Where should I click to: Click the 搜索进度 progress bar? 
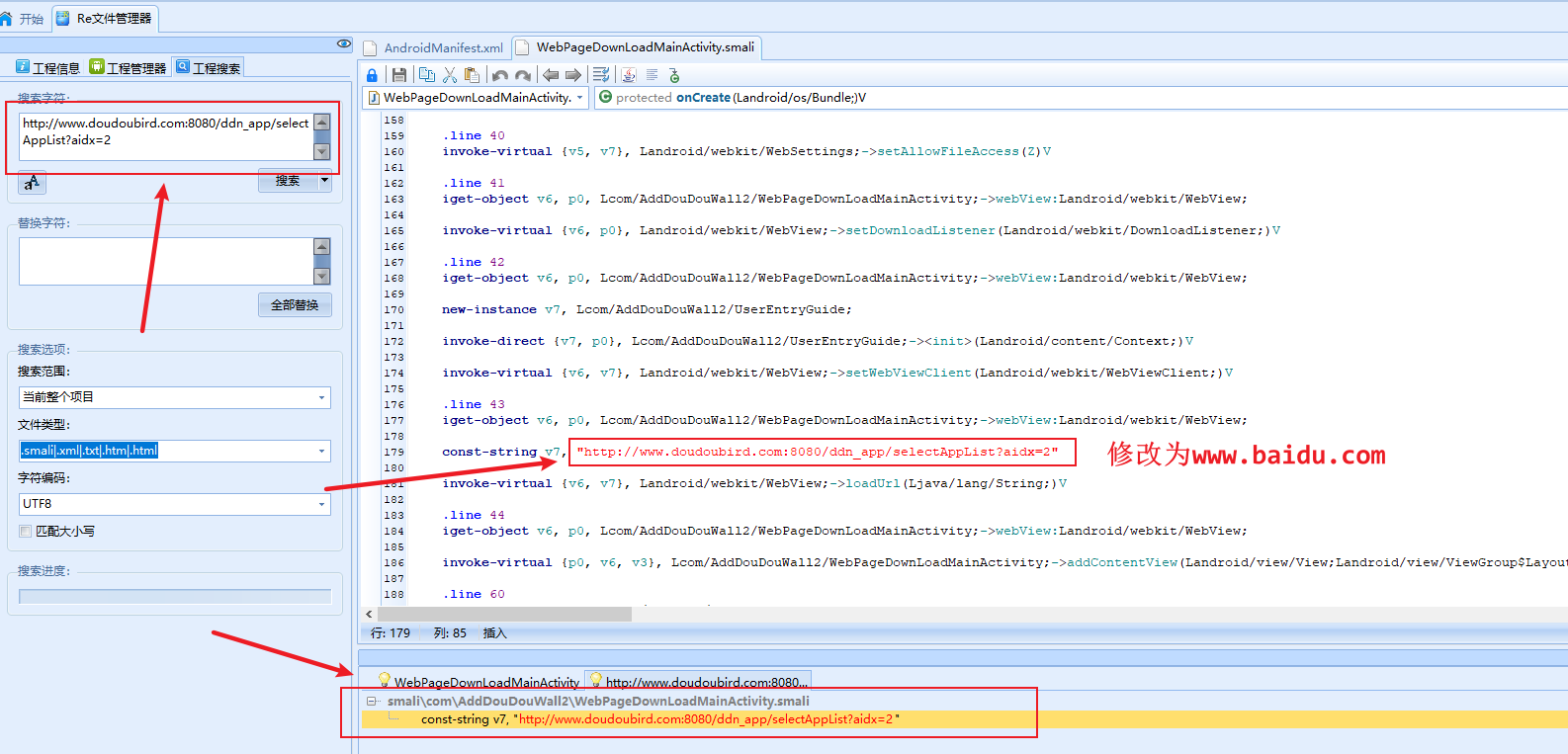pyautogui.click(x=175, y=596)
